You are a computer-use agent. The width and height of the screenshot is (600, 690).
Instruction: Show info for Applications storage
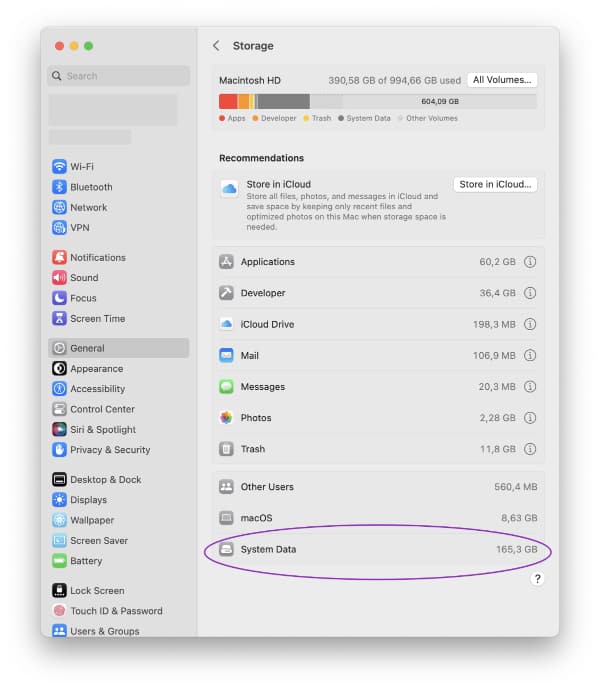click(530, 262)
